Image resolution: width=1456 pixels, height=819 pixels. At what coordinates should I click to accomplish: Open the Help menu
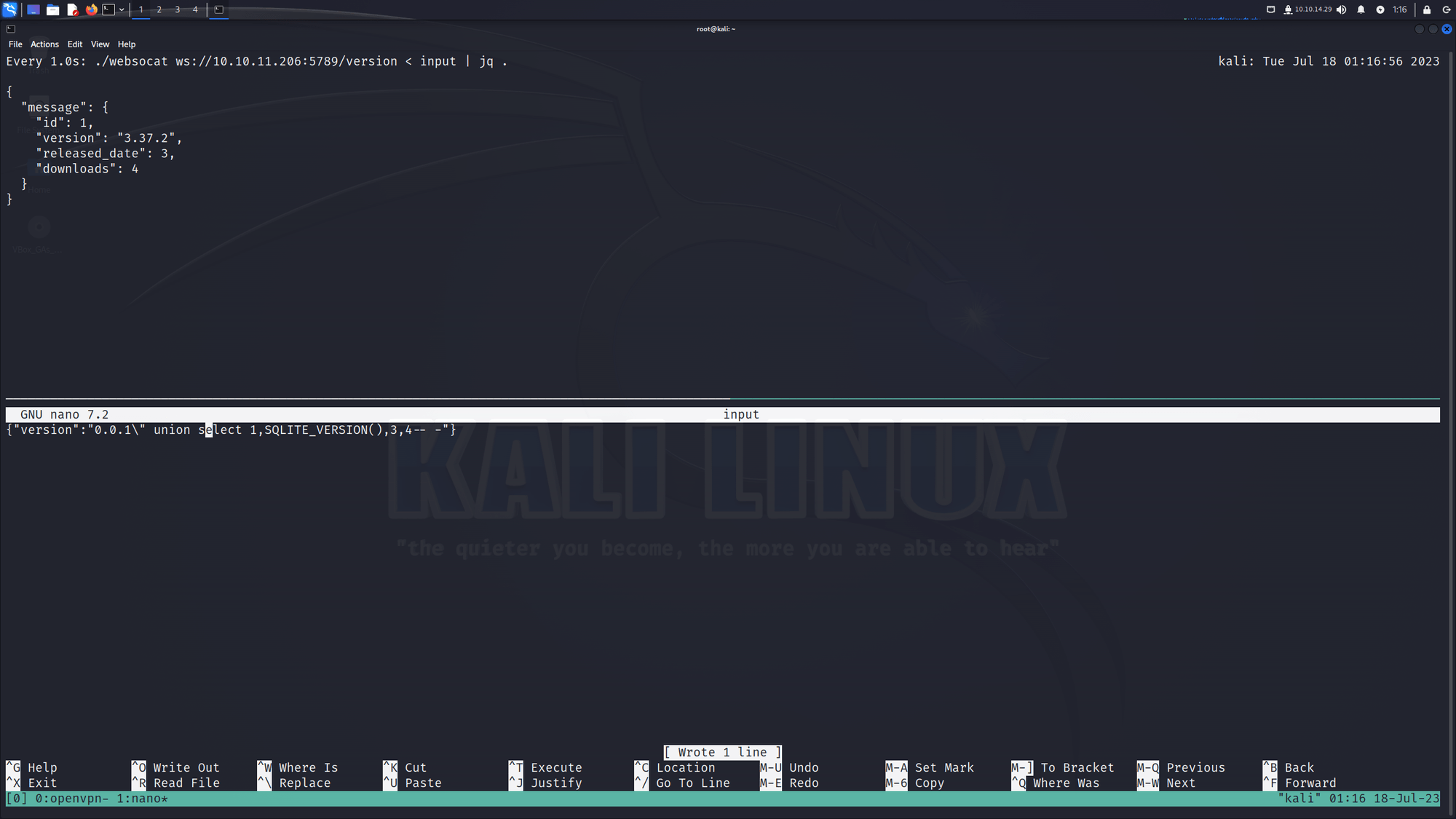[127, 44]
